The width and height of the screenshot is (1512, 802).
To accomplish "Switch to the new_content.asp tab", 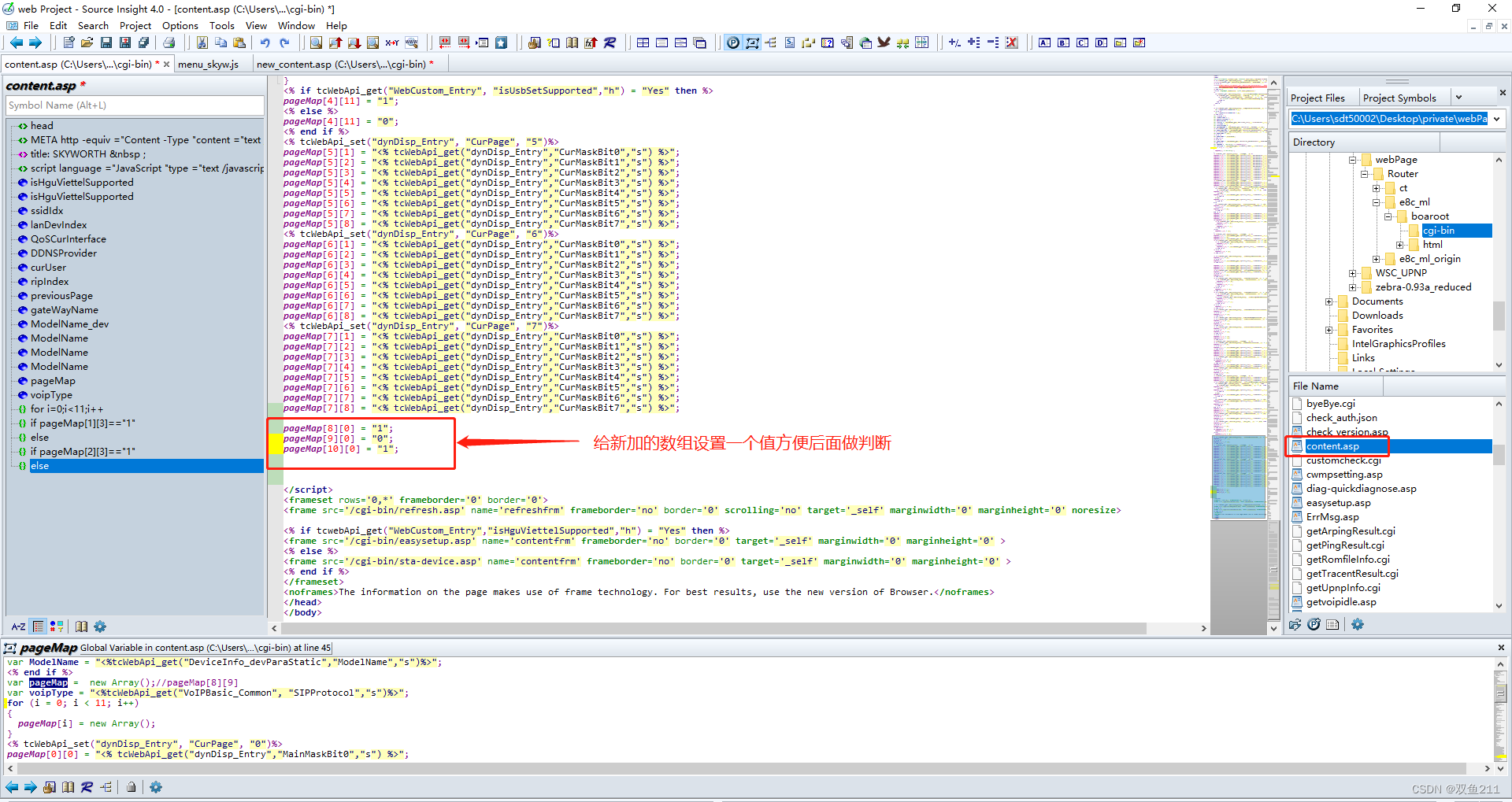I will [344, 64].
